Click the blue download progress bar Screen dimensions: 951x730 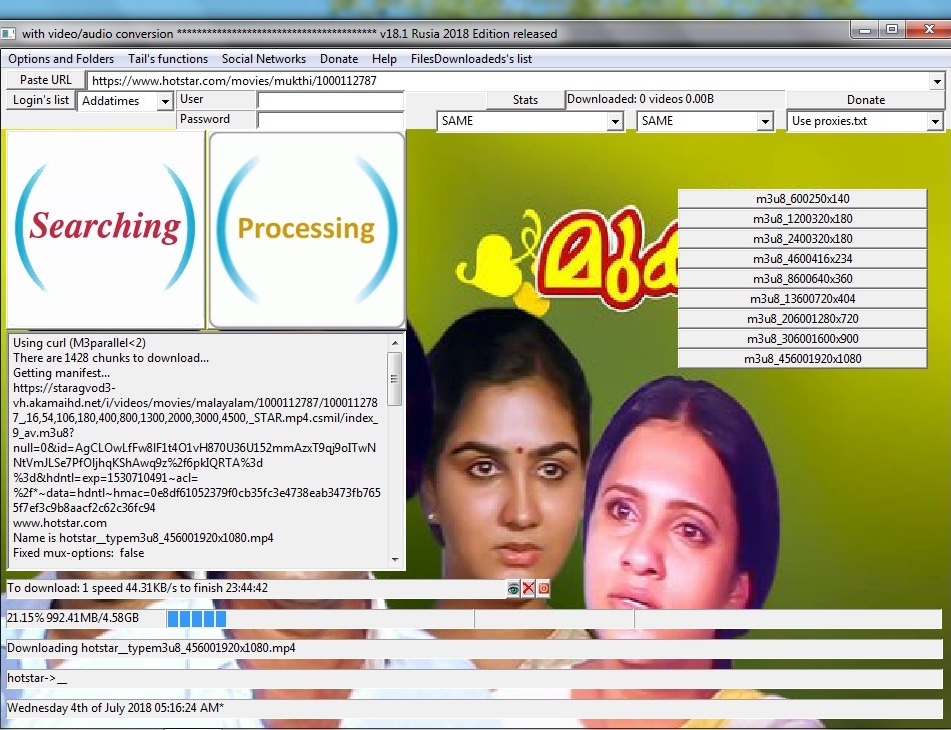coord(196,619)
